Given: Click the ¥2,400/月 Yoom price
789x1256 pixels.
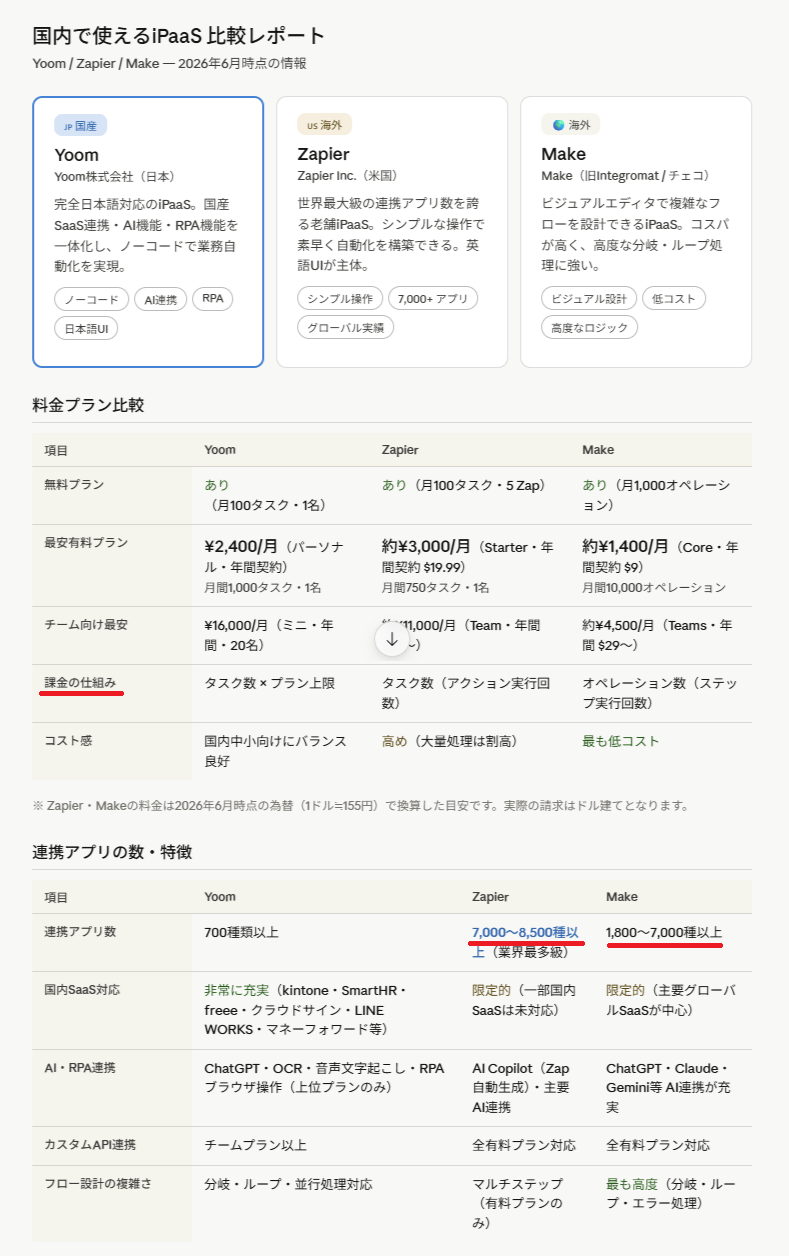Looking at the screenshot, I should (x=242, y=547).
